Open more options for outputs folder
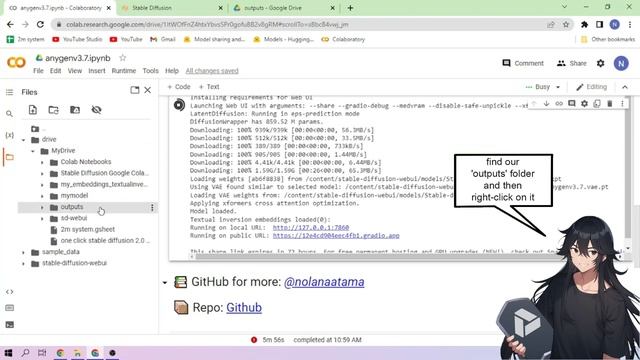The image size is (640, 360). (152, 207)
